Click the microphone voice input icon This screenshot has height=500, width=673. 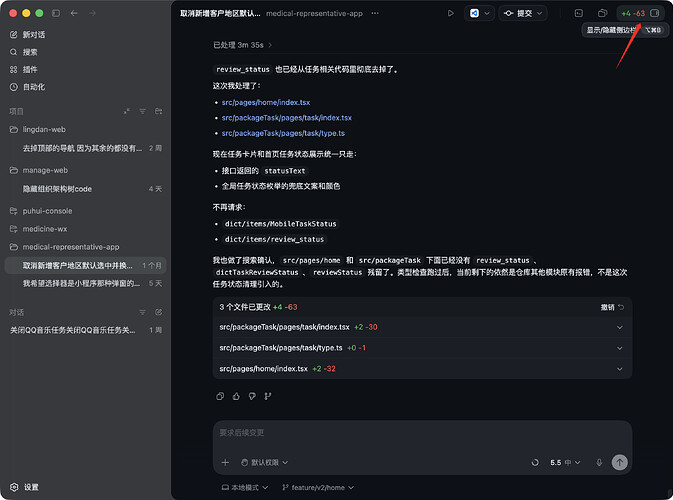tap(599, 462)
